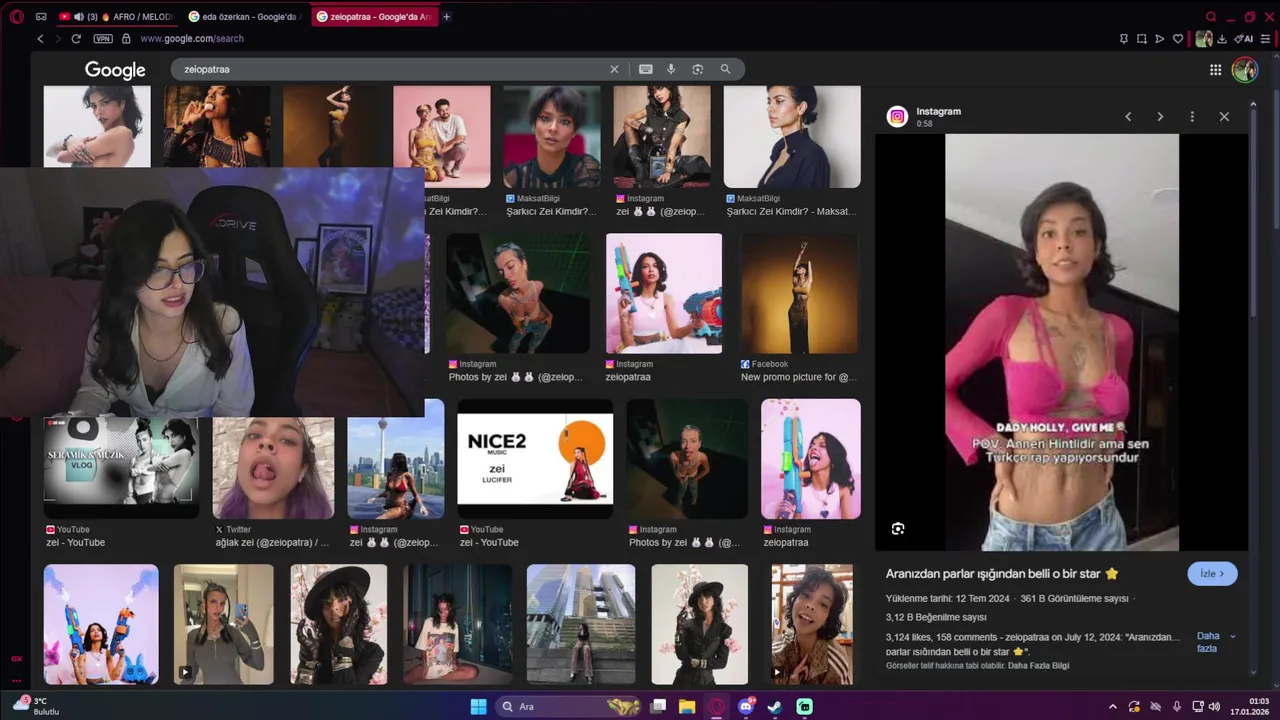Open Opera easy setup menu
The height and width of the screenshot is (720, 1280).
pos(1265,39)
